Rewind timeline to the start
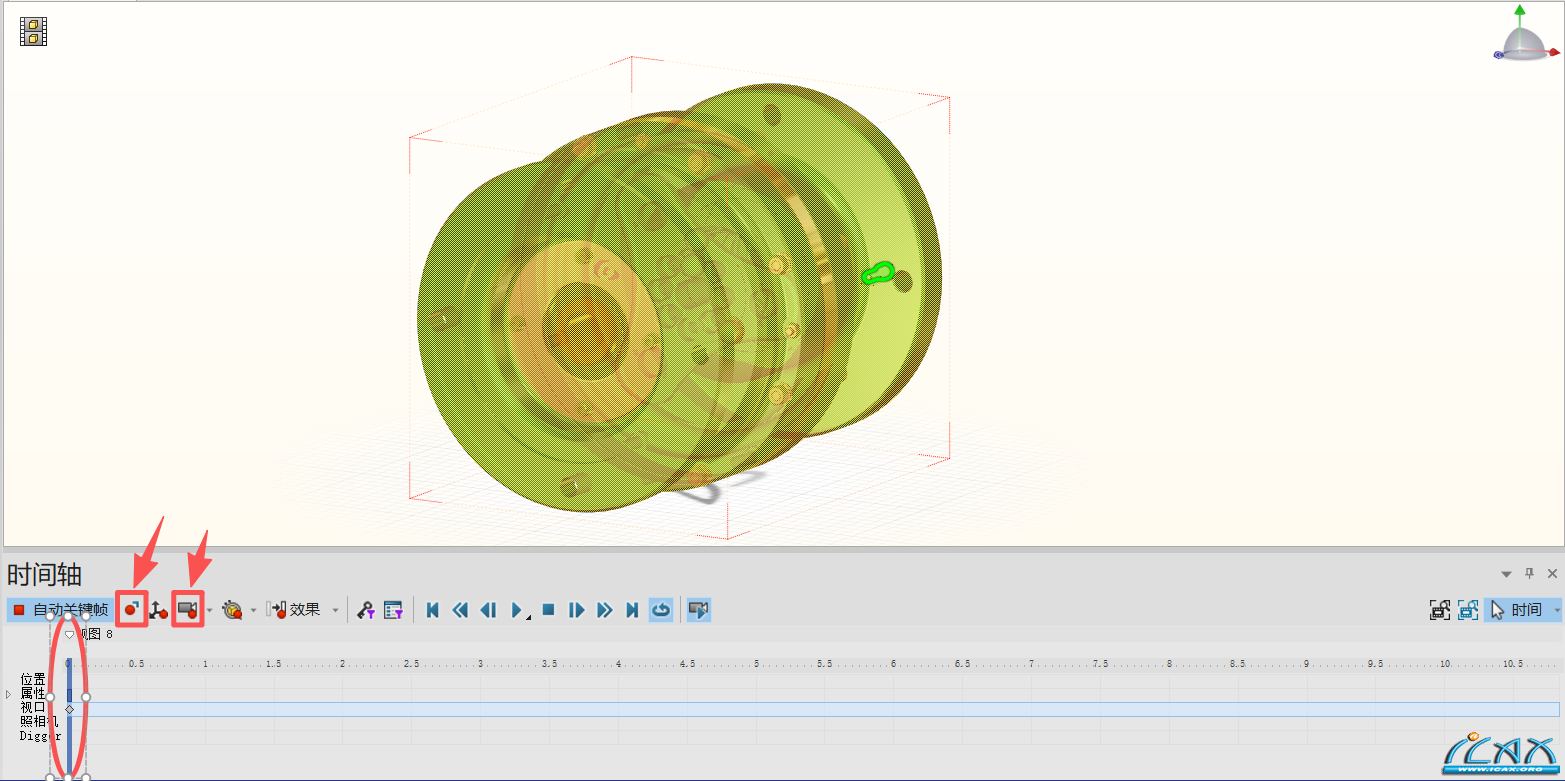1565x781 pixels. [x=433, y=610]
